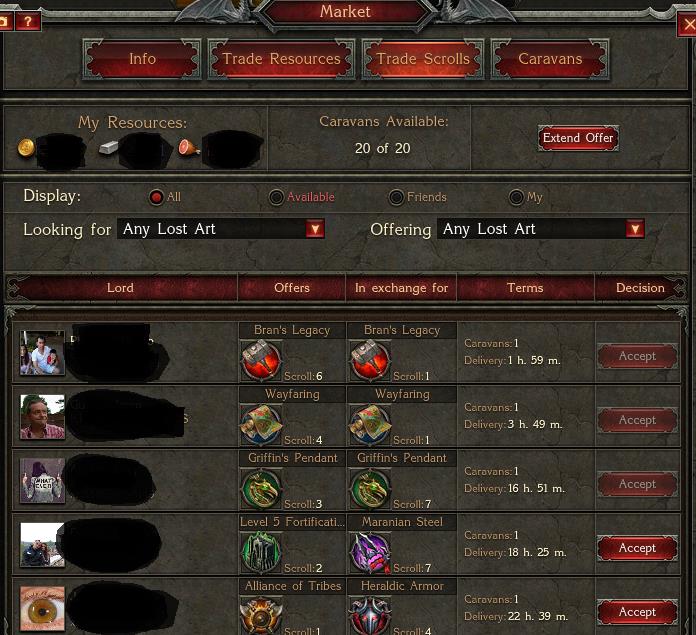This screenshot has height=635, width=696.
Task: Click the Alliance of Tribes scroll icon
Action: tap(261, 615)
